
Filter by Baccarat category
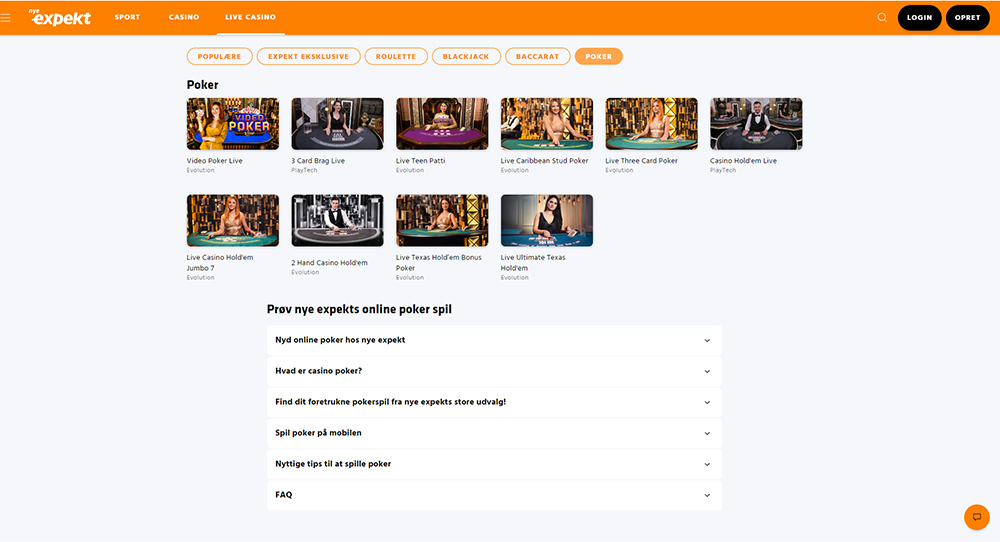(x=538, y=56)
